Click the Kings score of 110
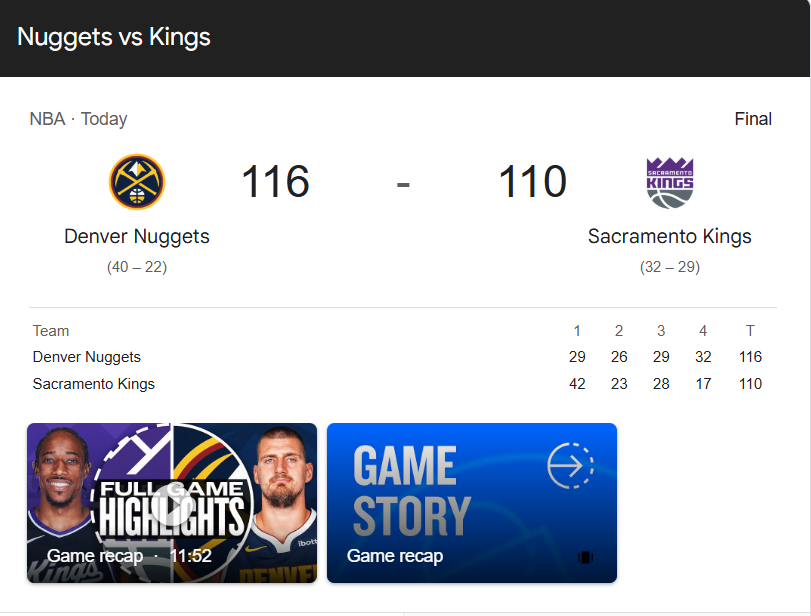Screen dimensions: 811x616 pyautogui.click(x=532, y=182)
